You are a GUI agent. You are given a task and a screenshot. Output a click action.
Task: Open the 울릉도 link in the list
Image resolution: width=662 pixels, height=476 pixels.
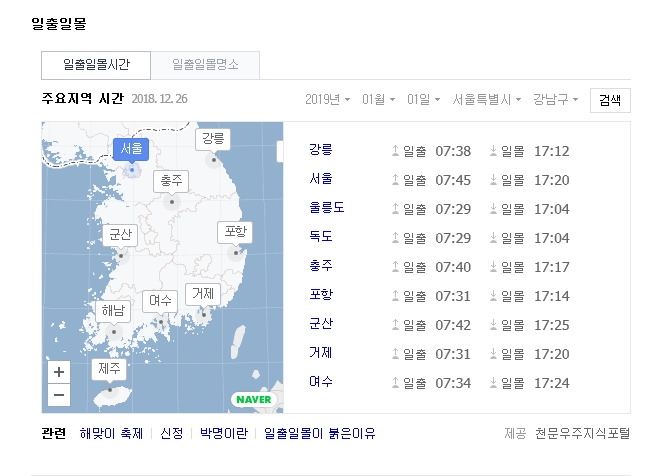pos(327,207)
